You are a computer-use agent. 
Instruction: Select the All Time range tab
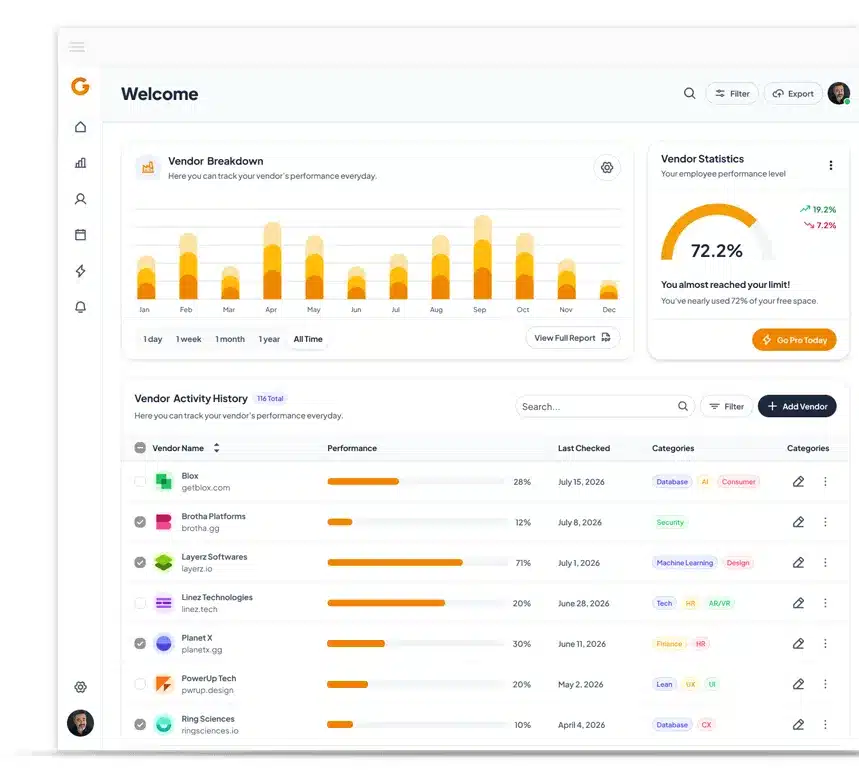[308, 339]
